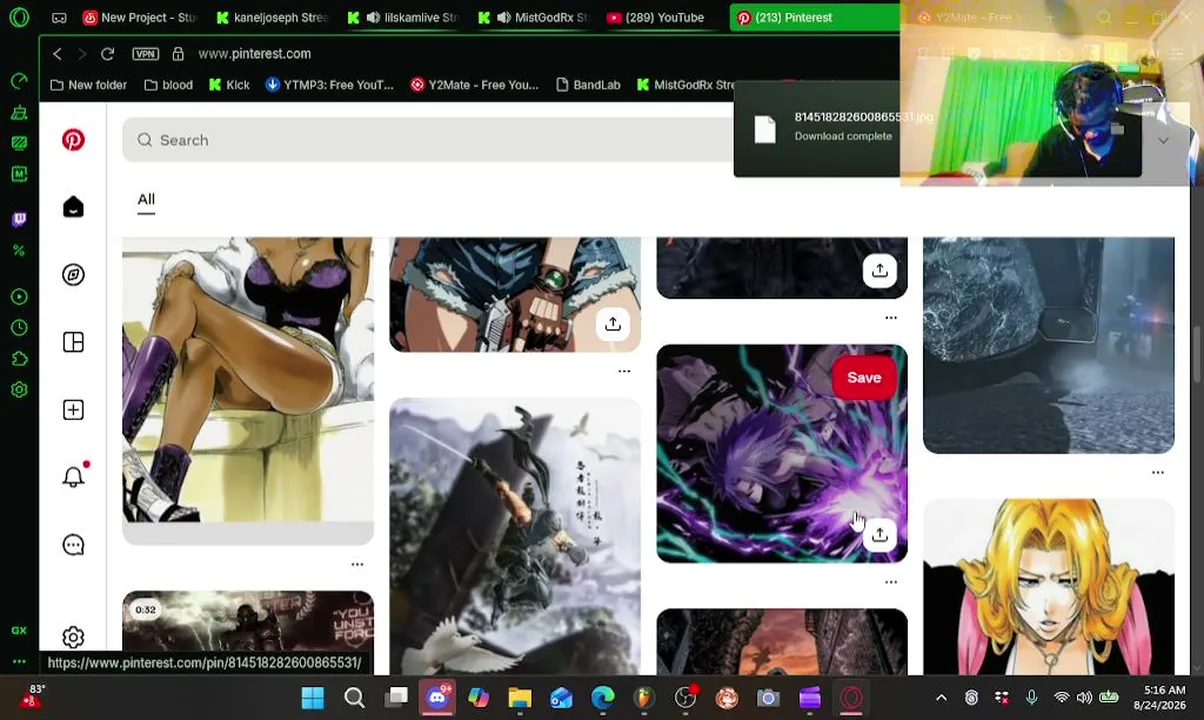Open GX Cleaner broom icon
Screen dimensions: 1204x720
click(x=19, y=112)
